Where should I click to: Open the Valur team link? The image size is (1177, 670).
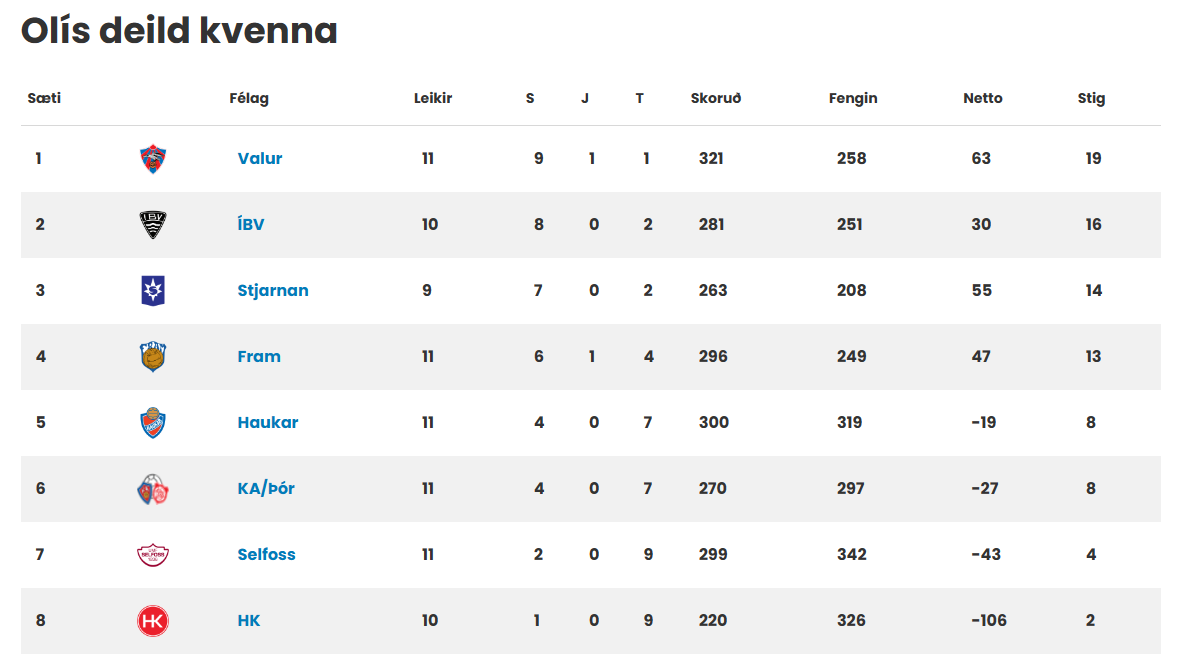260,158
